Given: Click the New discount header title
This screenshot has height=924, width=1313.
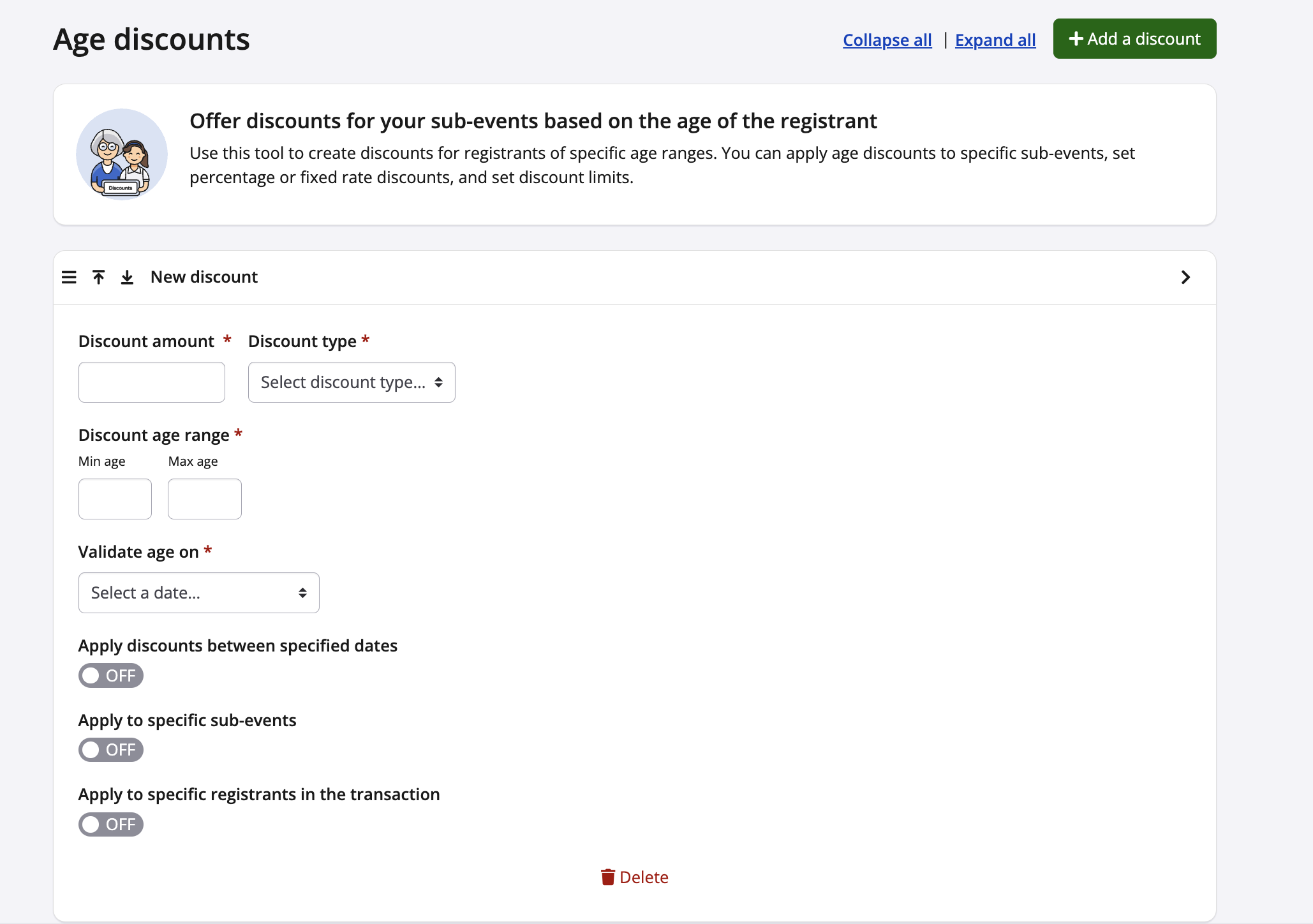Looking at the screenshot, I should point(204,277).
